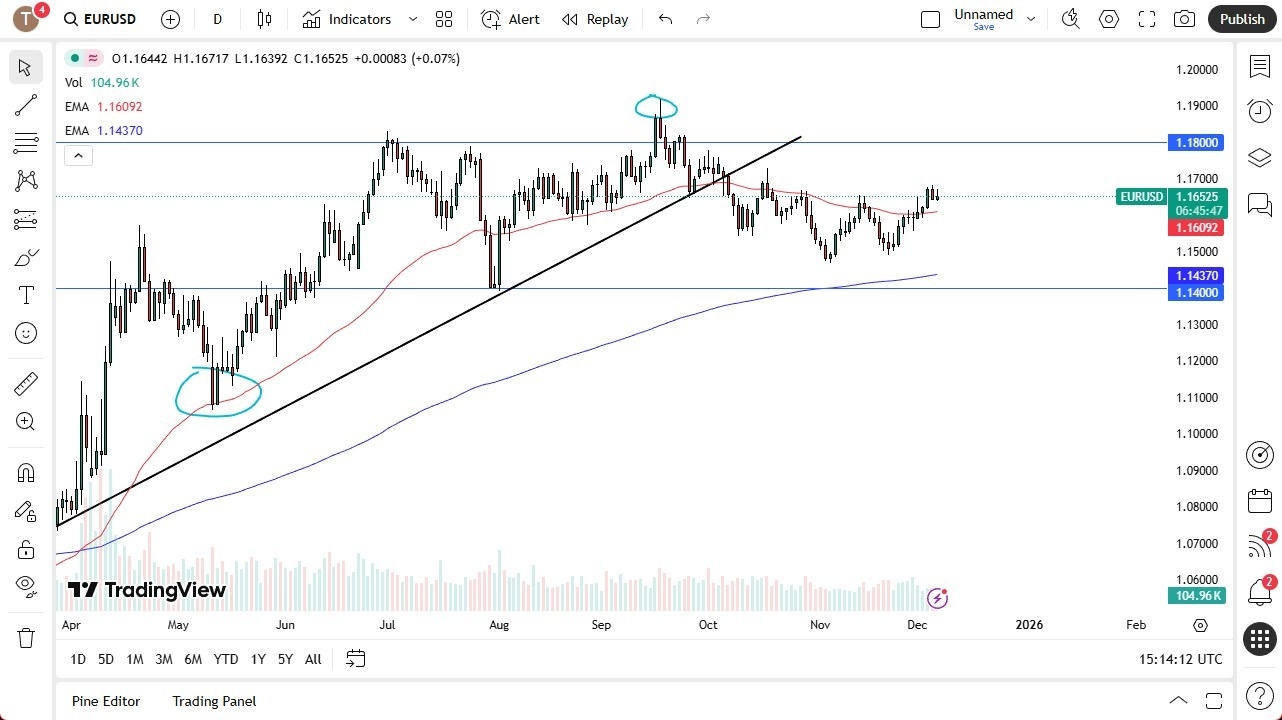Expand the Indicators dropdown arrow
The image size is (1282, 720).
(x=411, y=19)
